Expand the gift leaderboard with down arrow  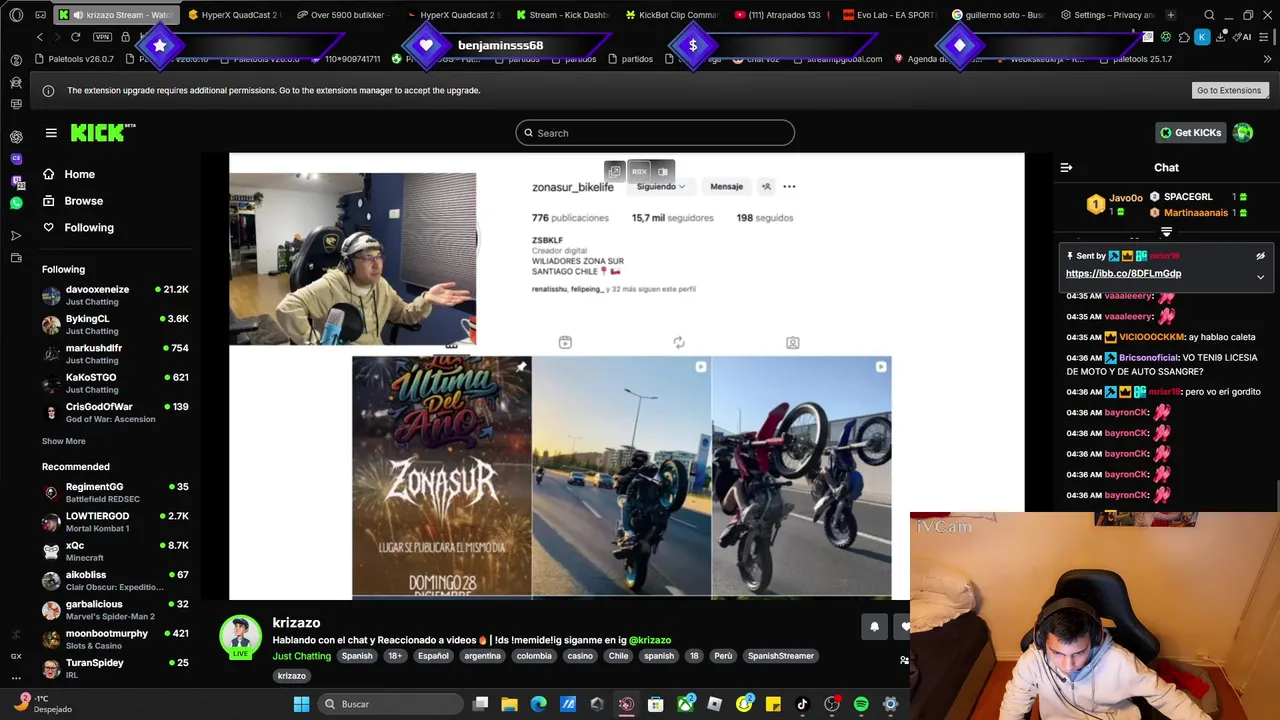pyautogui.click(x=1166, y=232)
